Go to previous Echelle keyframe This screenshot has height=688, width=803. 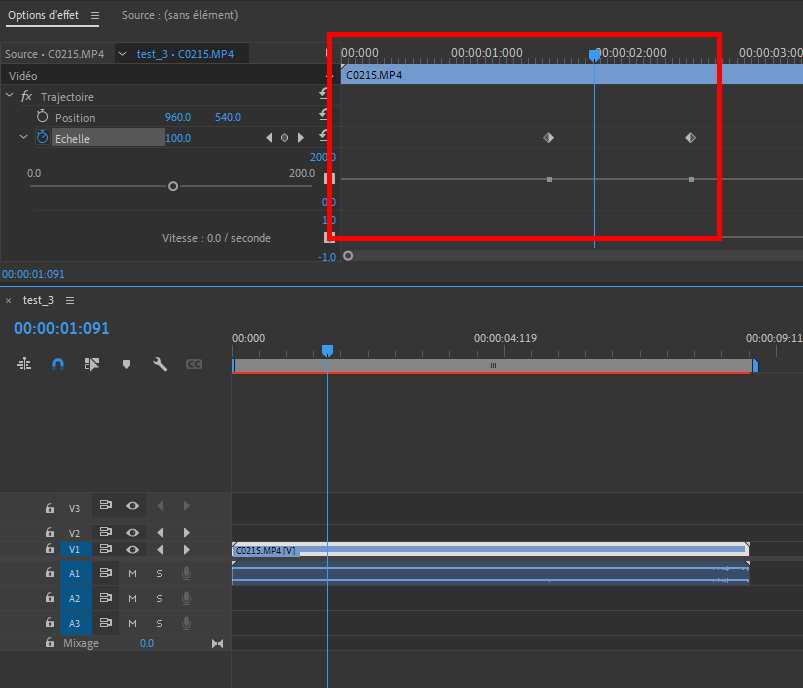pyautogui.click(x=269, y=138)
